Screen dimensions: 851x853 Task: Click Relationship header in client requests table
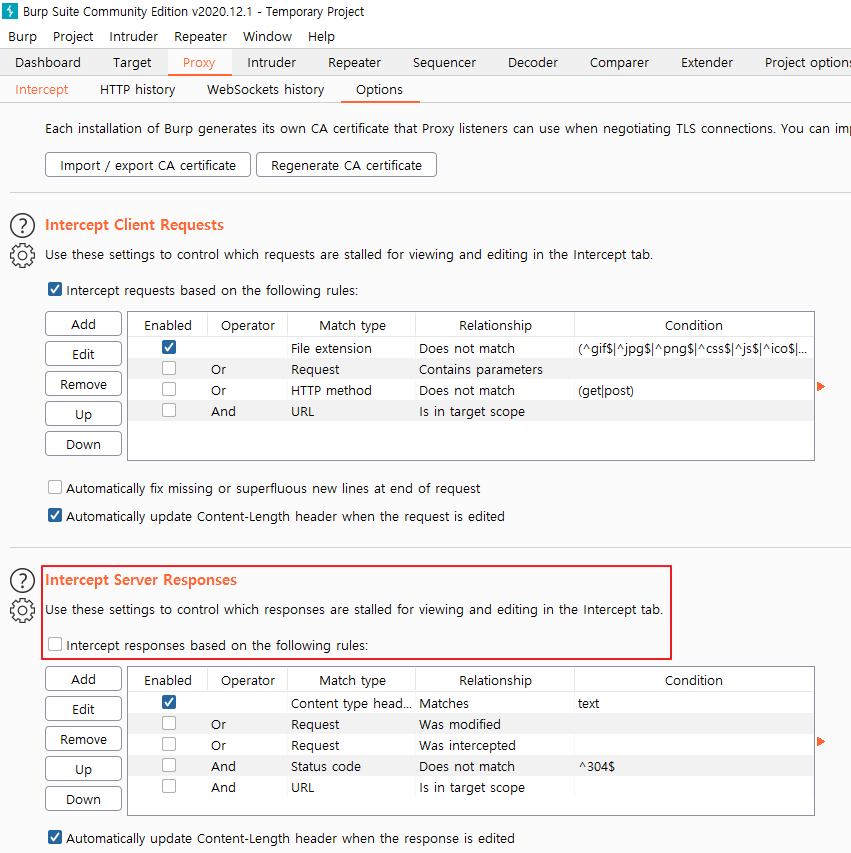495,325
